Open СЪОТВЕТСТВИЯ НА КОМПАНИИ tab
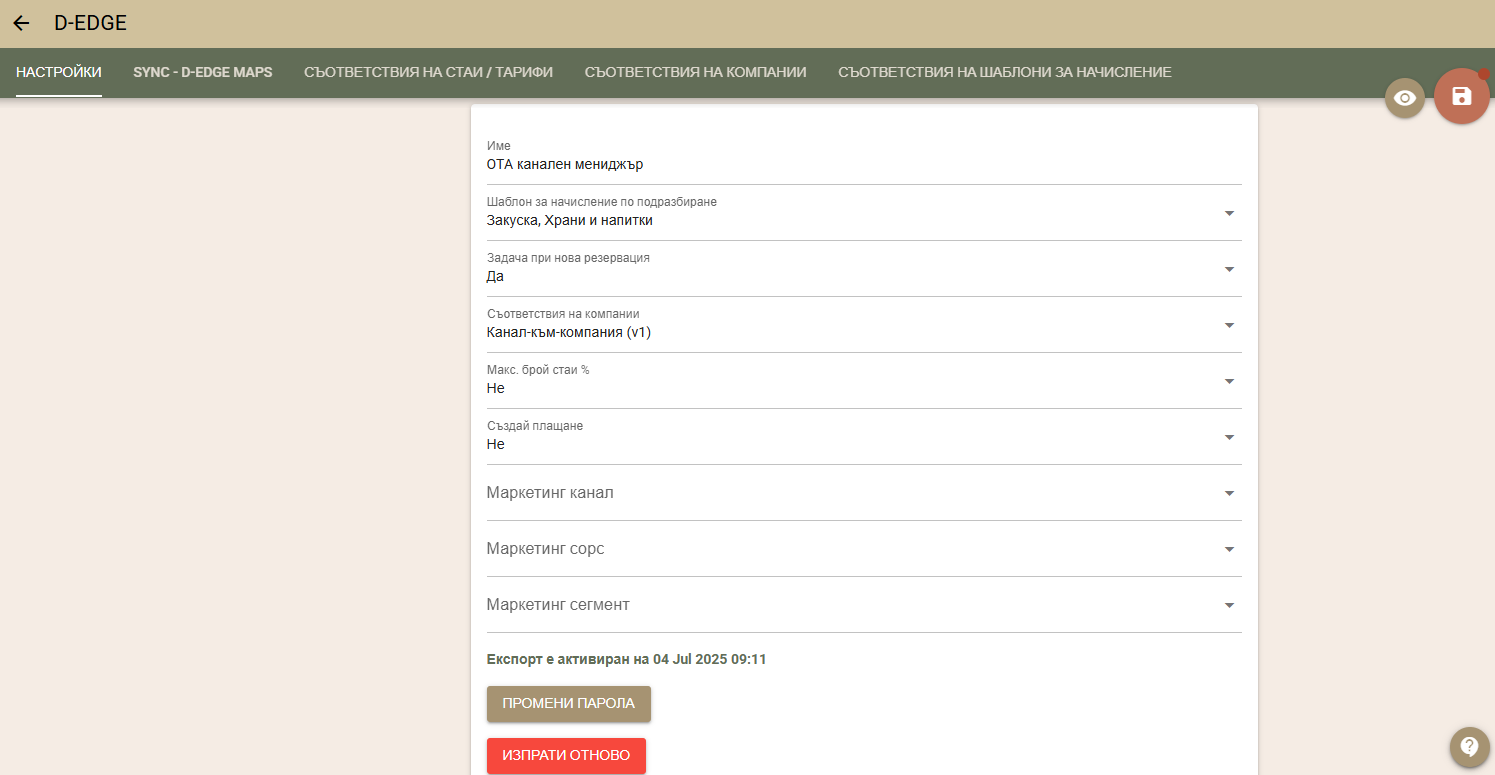The image size is (1495, 775). click(x=696, y=72)
